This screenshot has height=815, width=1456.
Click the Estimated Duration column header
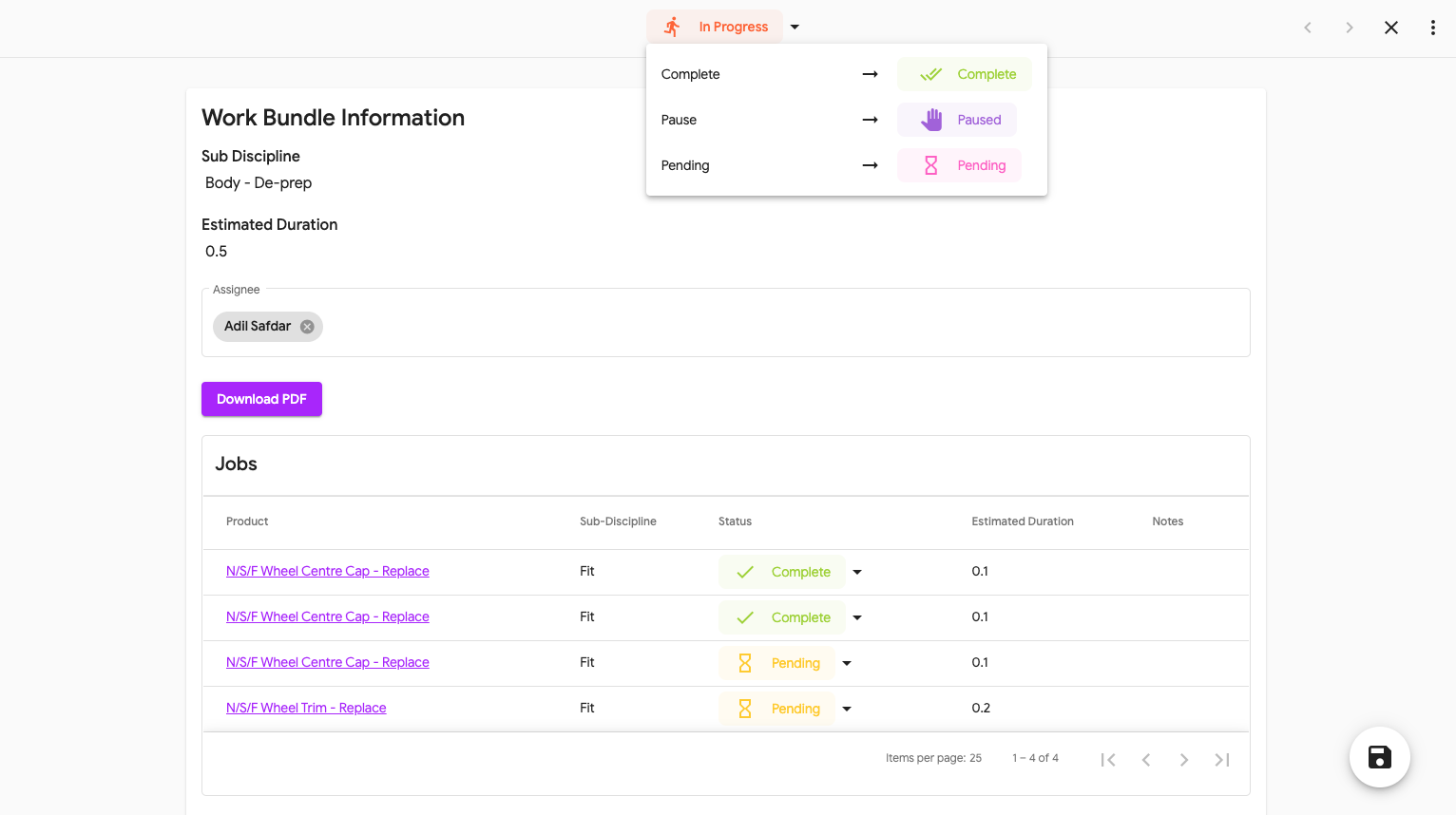[x=1023, y=521]
